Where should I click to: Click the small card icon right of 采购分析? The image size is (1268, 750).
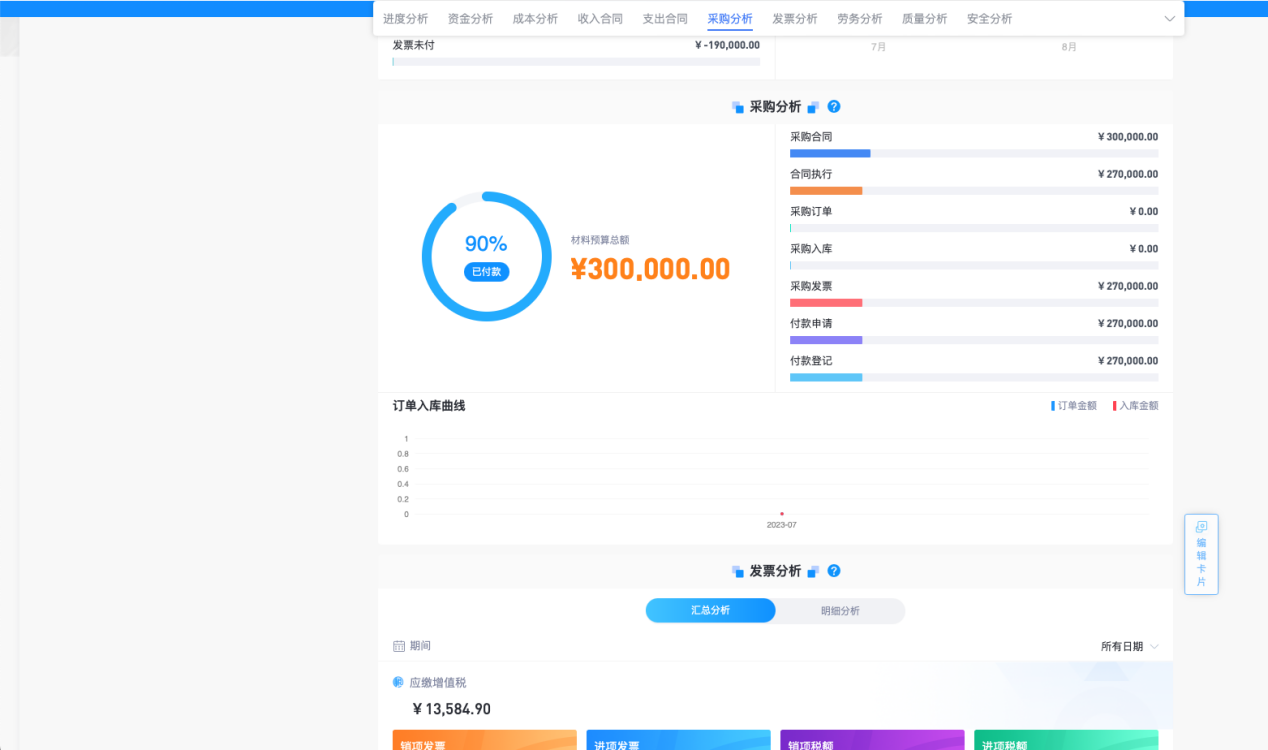813,106
